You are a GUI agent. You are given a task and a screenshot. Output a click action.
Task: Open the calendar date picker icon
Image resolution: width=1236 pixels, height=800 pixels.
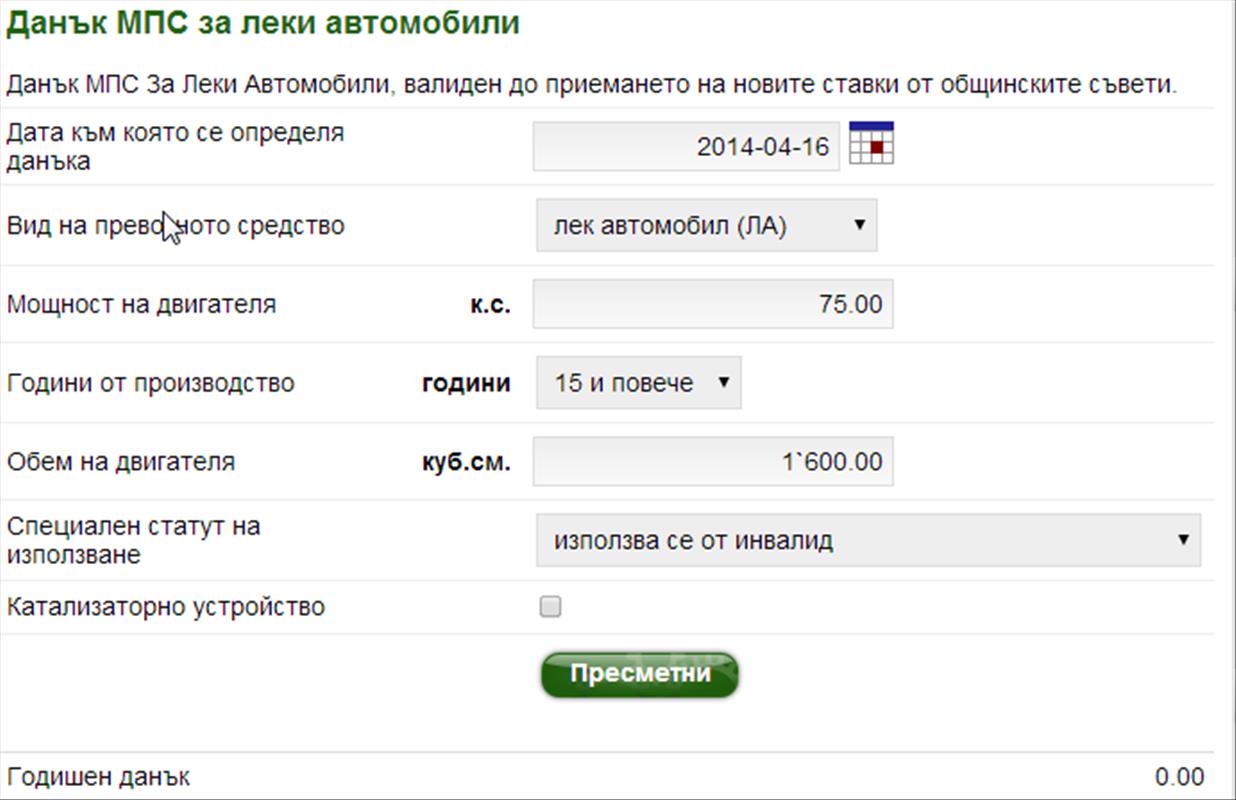tap(871, 143)
